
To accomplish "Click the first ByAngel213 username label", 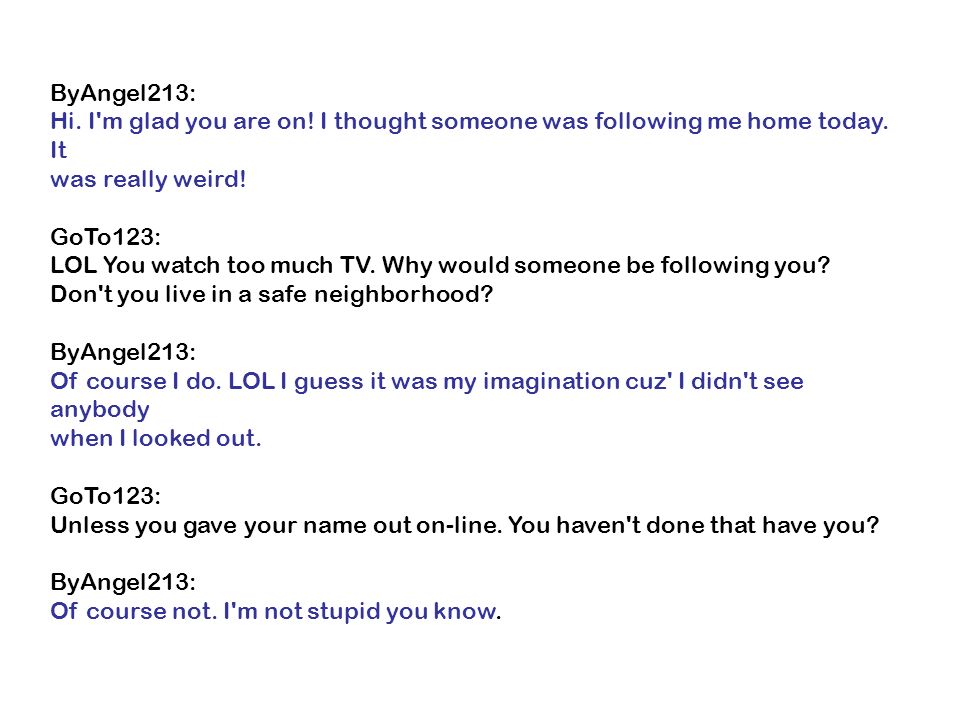I will [123, 93].
